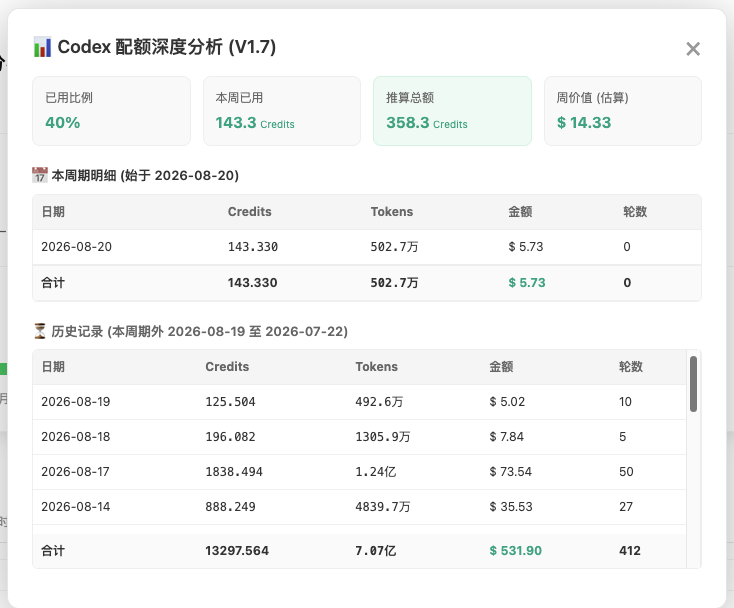
Task: Click the bar chart icon beside Codex title
Action: pos(43,47)
